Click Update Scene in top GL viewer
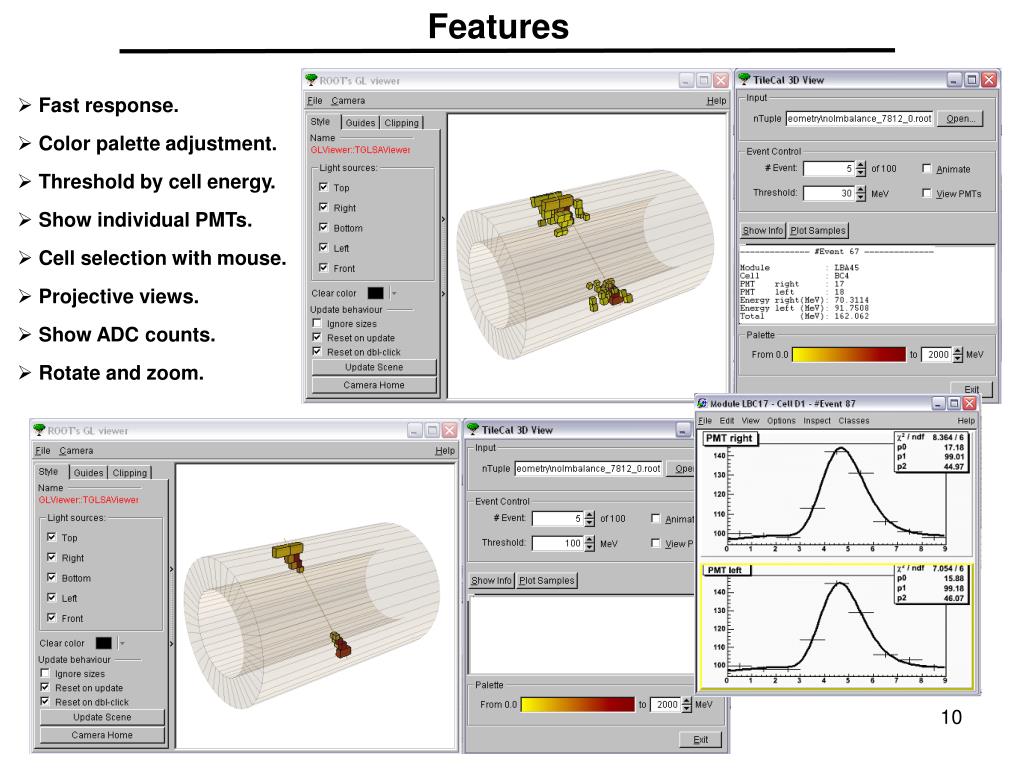The image size is (1024, 768). pyautogui.click(x=374, y=367)
